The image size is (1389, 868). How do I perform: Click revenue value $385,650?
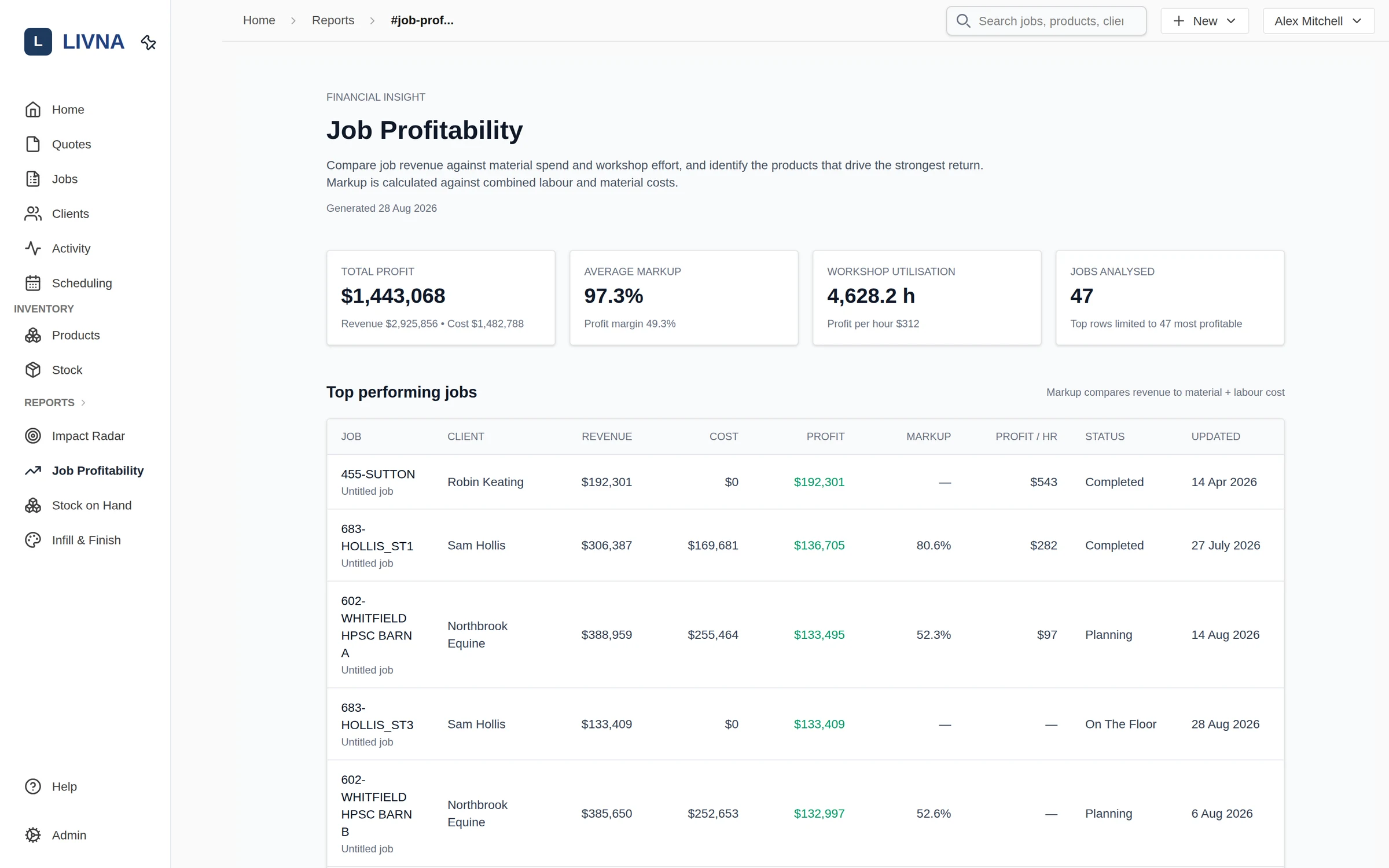(x=607, y=814)
